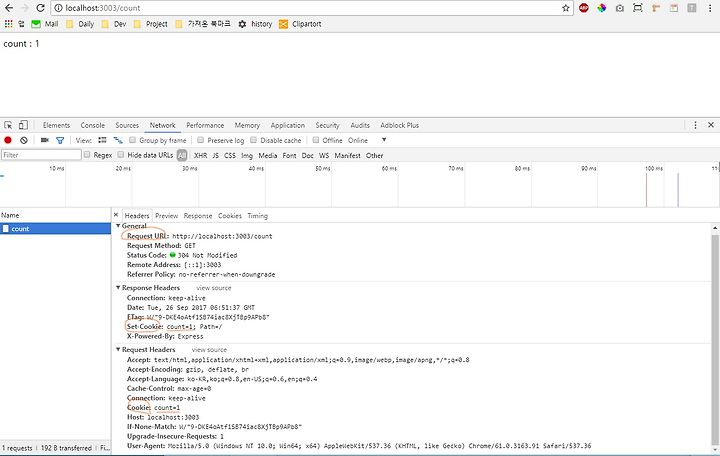This screenshot has height=456, width=720.
Task: Open the Apps grid shortcut in bookmarks bar
Action: 8,24
